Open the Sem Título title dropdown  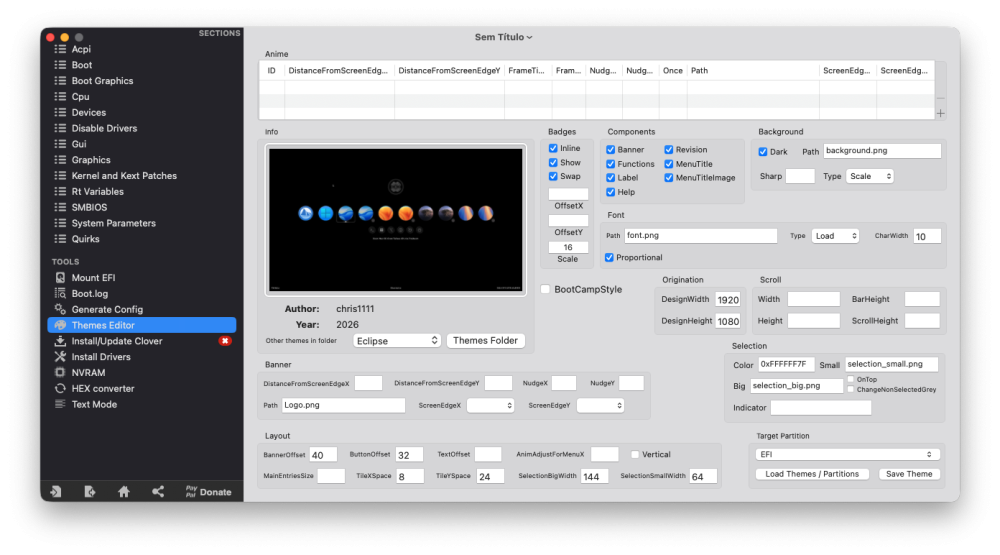(x=503, y=37)
